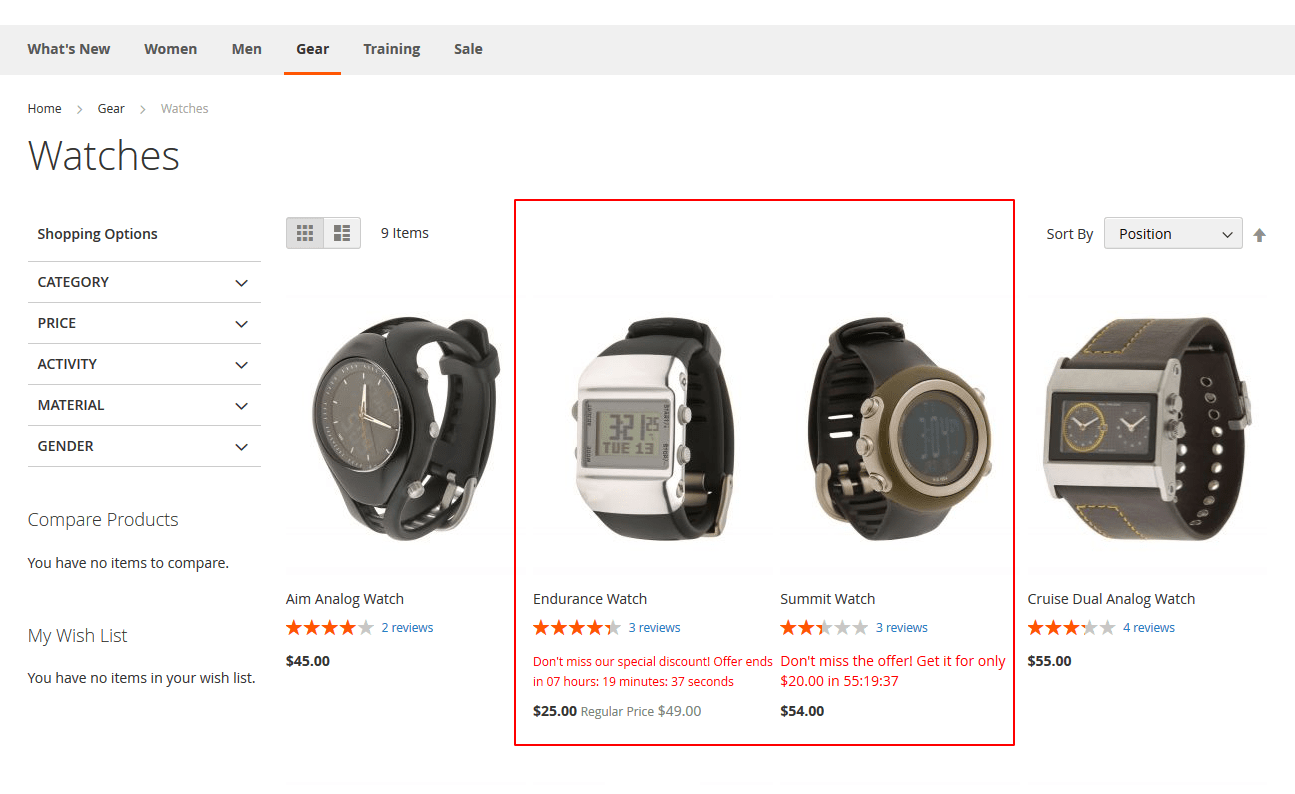The image size is (1295, 794).
Task: Switch to grid view mode
Action: point(305,232)
